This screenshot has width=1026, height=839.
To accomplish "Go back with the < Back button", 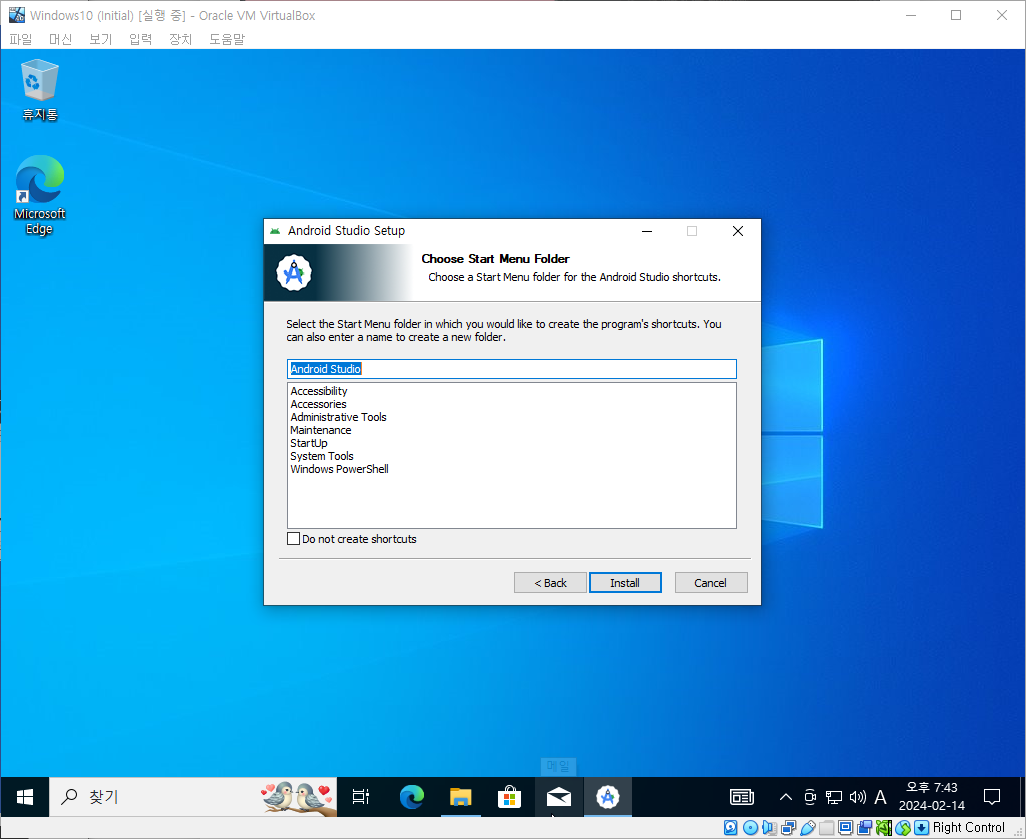I will (x=550, y=582).
